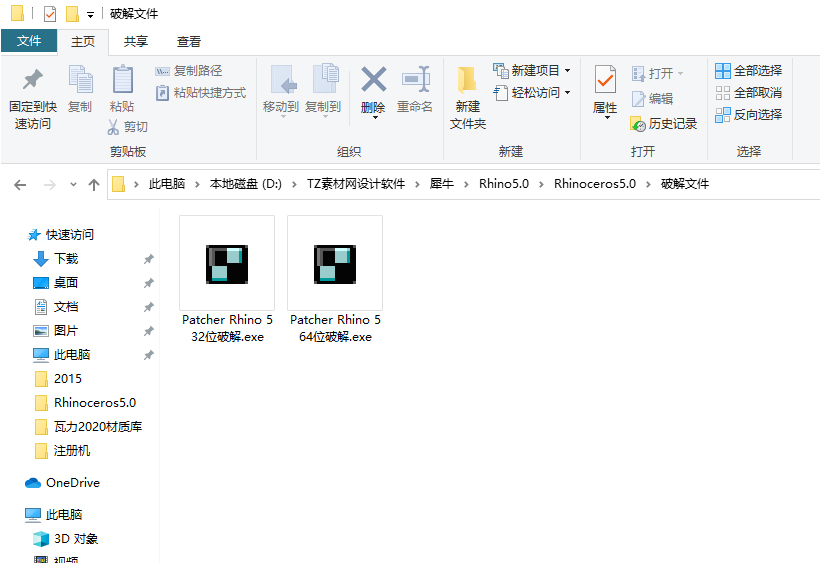Click the new folder icon in title bar
This screenshot has height=563, width=820.
(72, 14)
